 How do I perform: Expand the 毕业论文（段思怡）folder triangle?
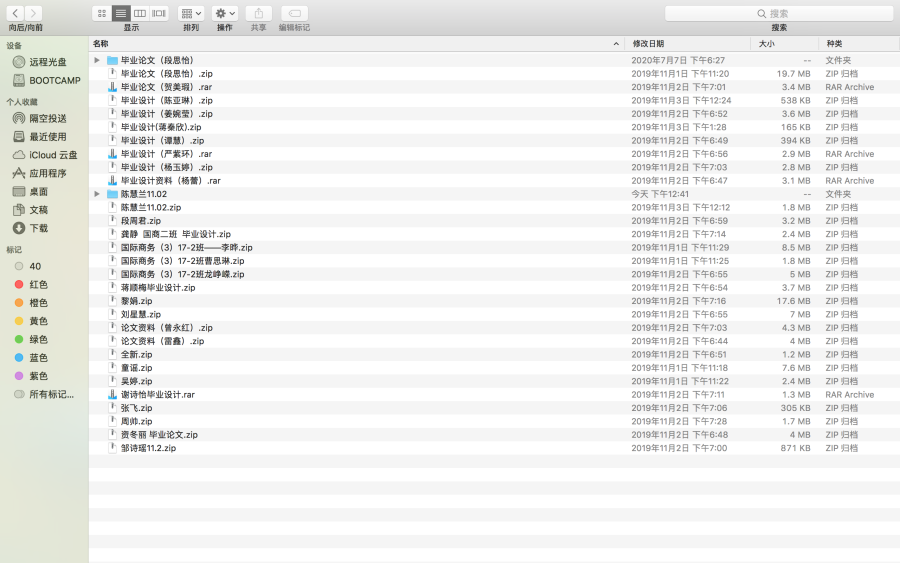click(97, 60)
